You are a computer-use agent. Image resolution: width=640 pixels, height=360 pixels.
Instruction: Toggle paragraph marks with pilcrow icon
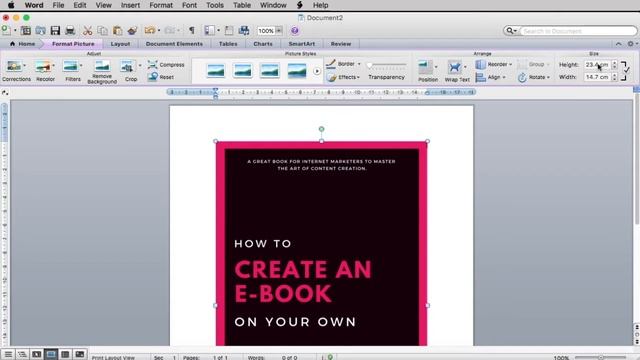click(x=192, y=30)
